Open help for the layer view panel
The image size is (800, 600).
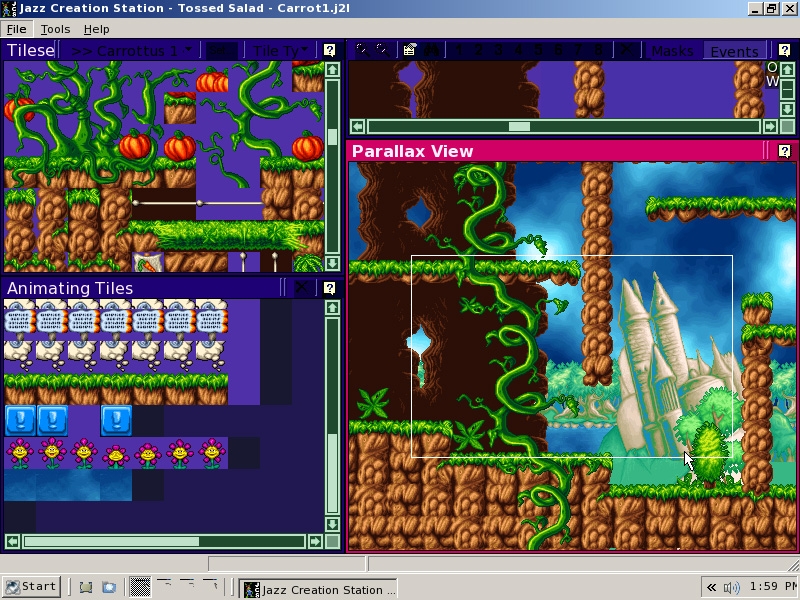(784, 50)
